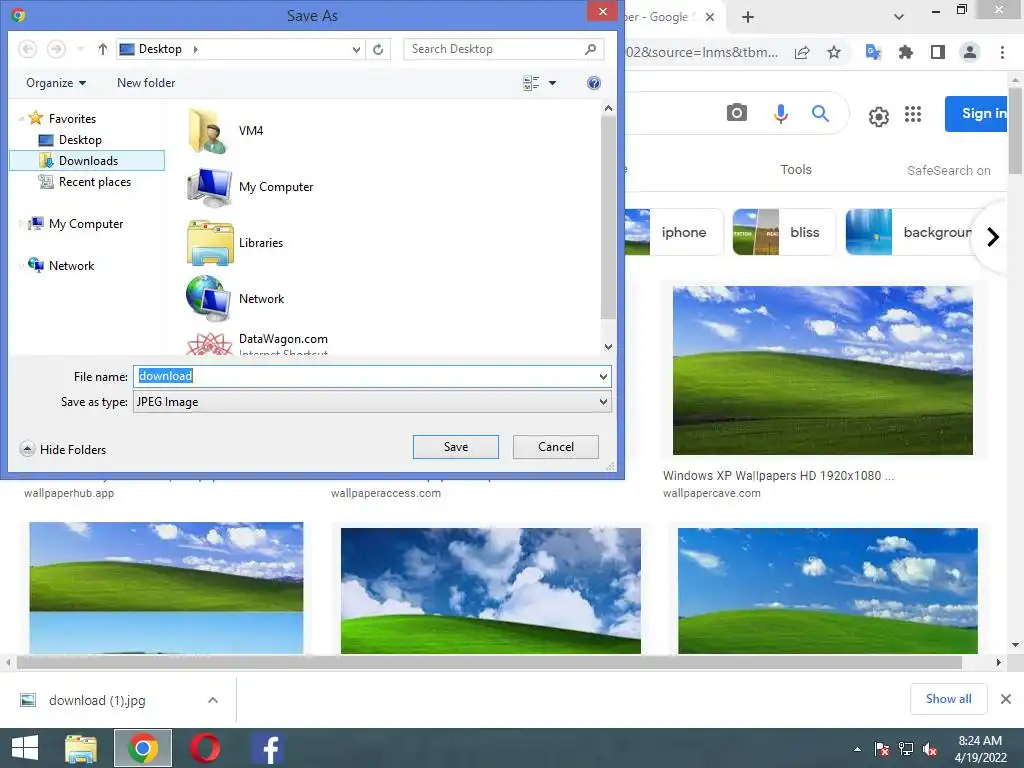
Task: Select the iphone suggestion chip
Action: 673,232
